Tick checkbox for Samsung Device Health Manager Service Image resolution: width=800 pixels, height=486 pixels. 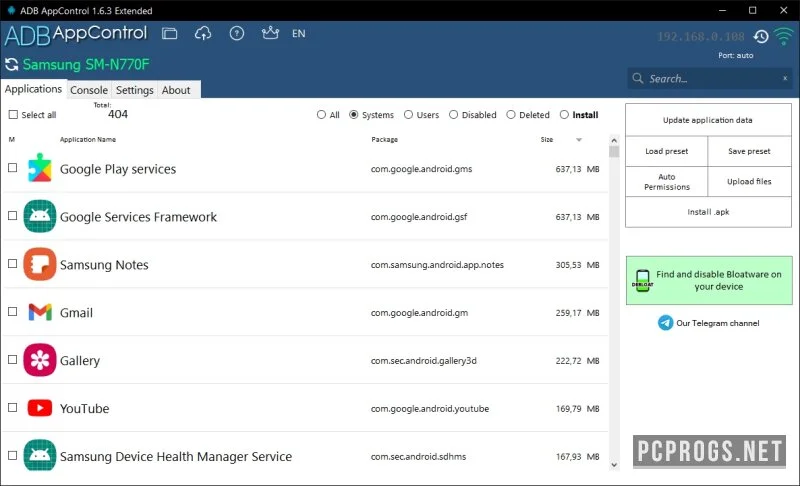click(x=13, y=455)
